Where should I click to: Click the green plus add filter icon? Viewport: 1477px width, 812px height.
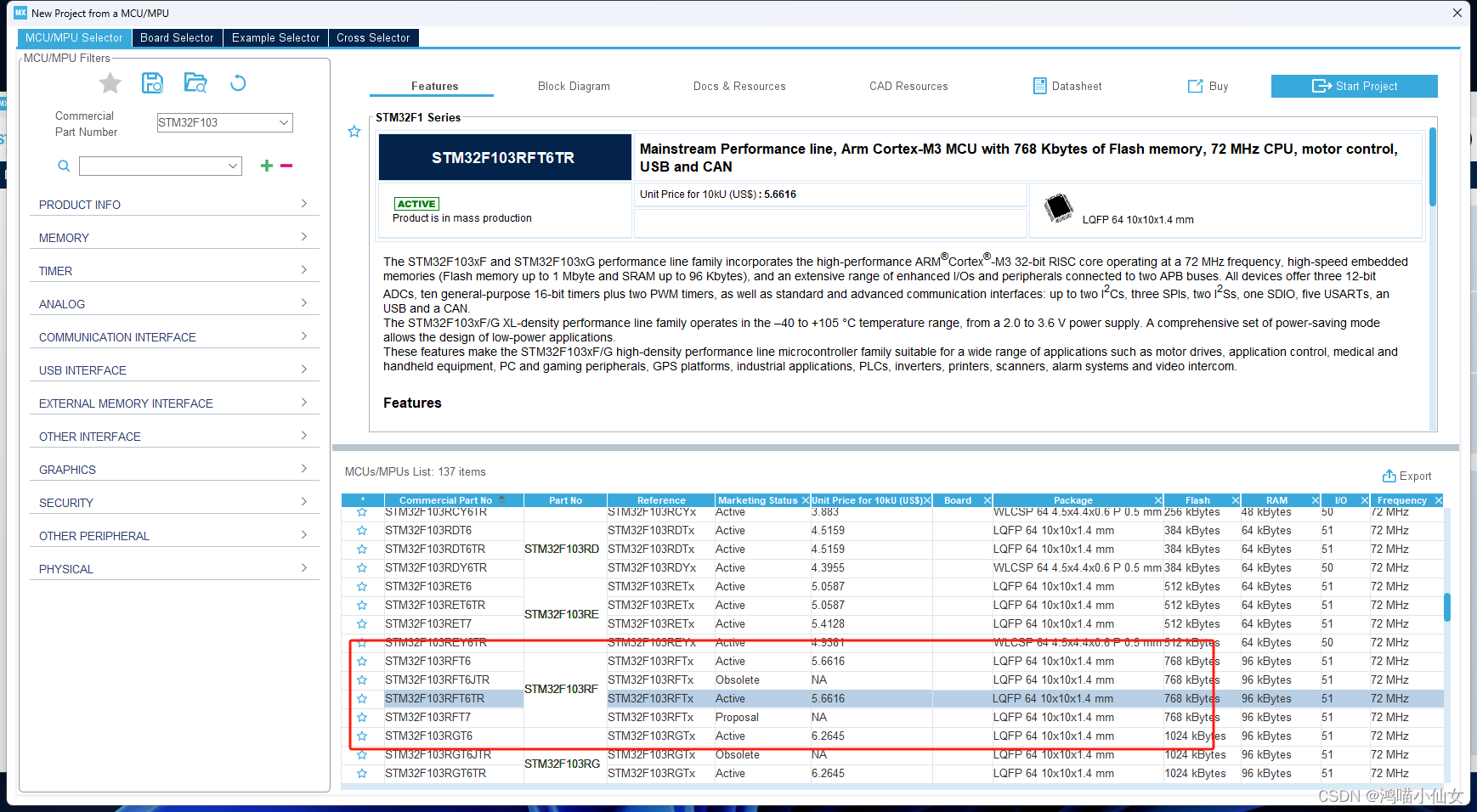267,166
